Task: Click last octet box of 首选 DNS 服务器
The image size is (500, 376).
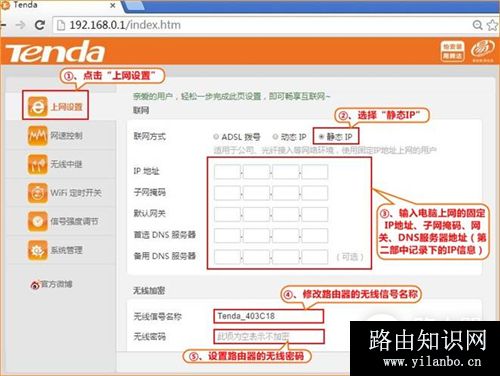Action: pos(315,236)
